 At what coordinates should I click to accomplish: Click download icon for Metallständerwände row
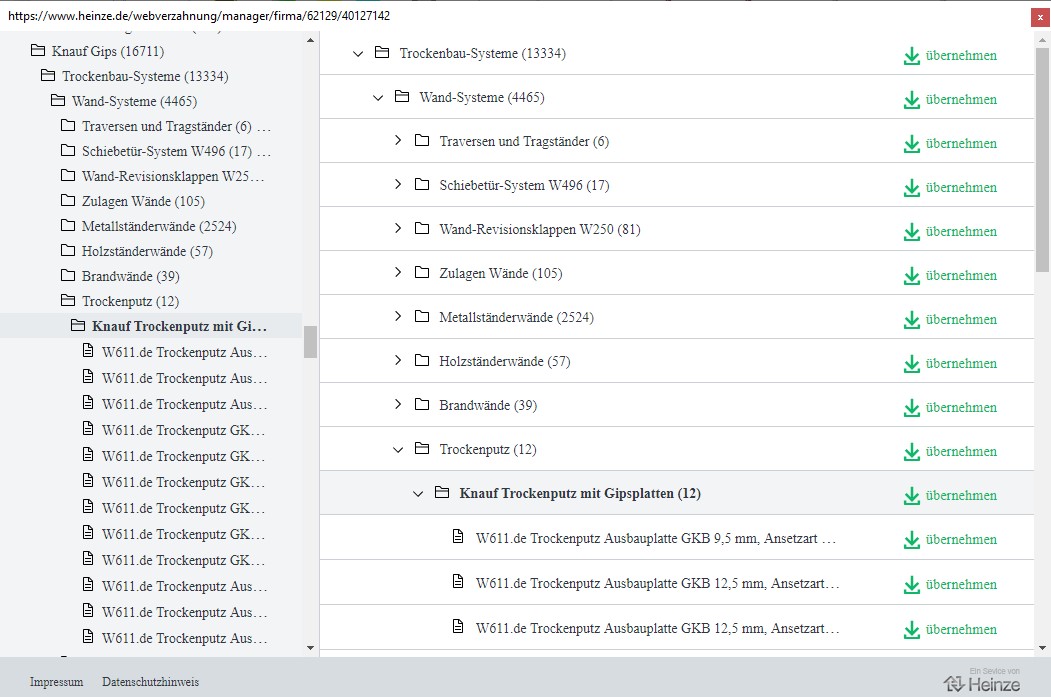click(x=912, y=320)
